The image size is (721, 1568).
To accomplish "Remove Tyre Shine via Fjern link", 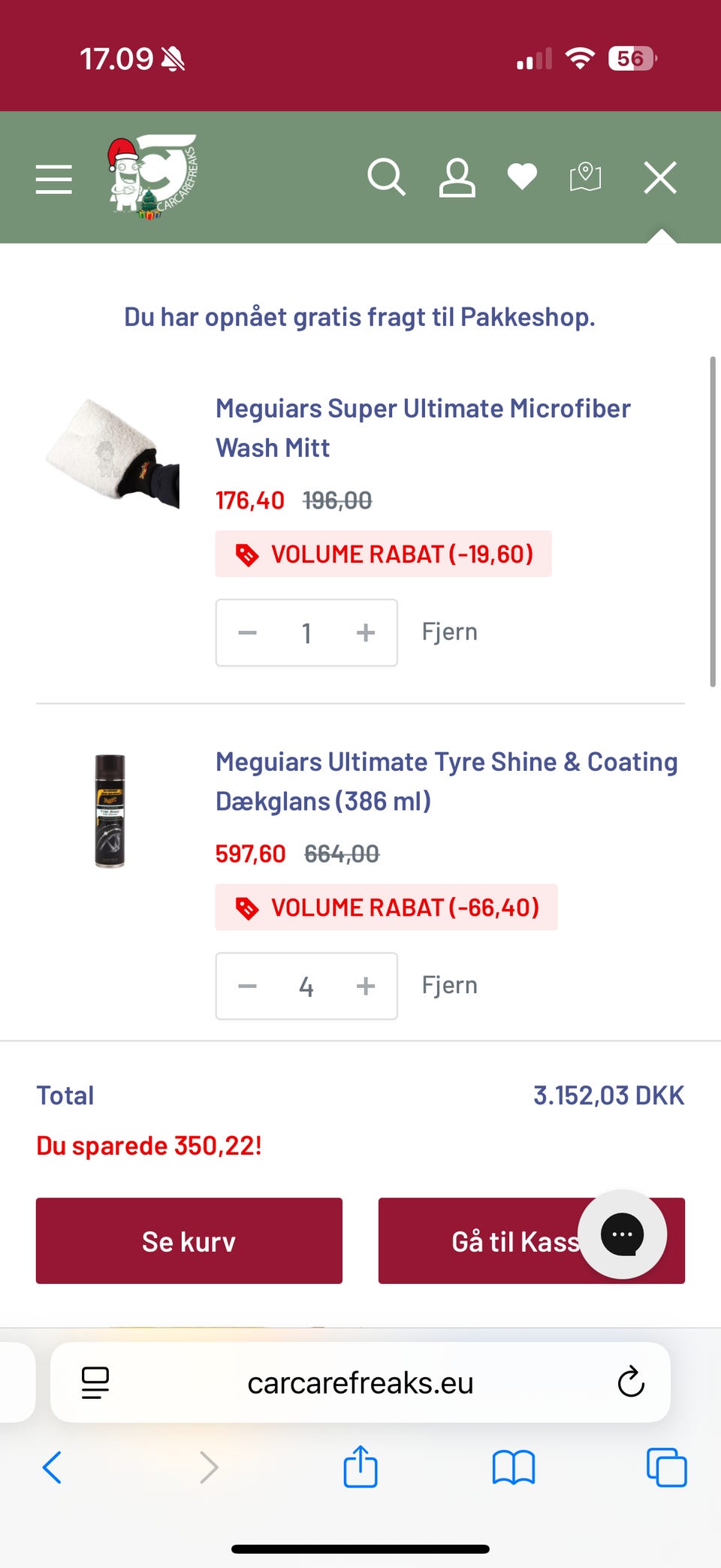I will tap(449, 985).
